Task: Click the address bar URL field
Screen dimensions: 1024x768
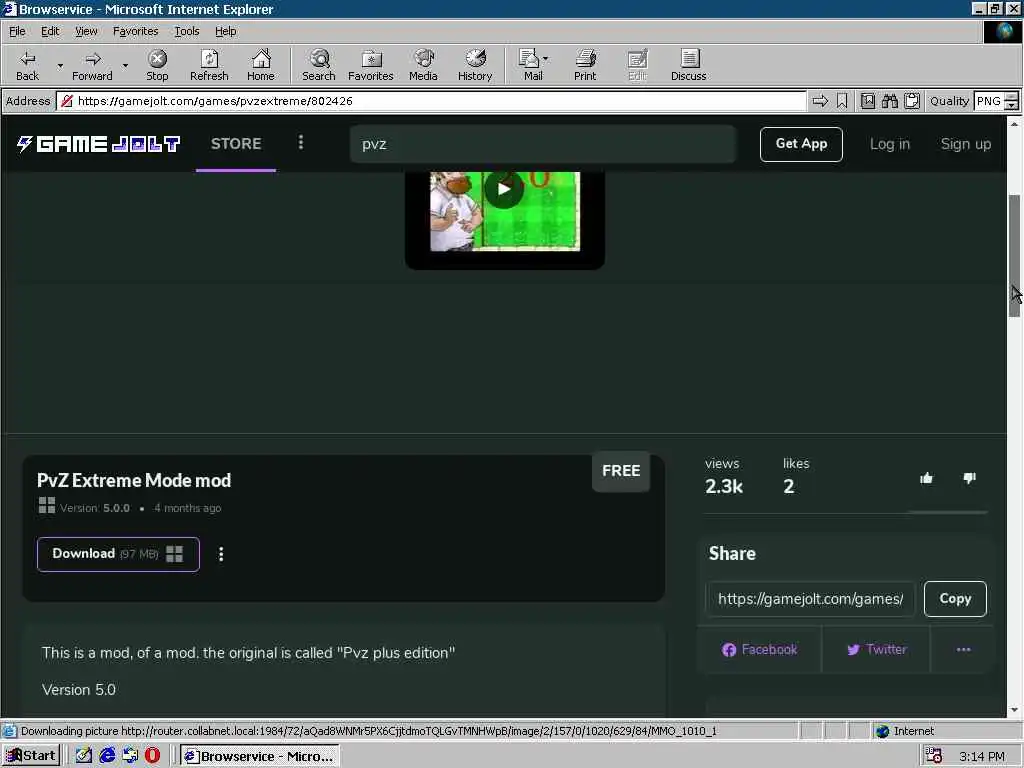Action: [x=431, y=101]
